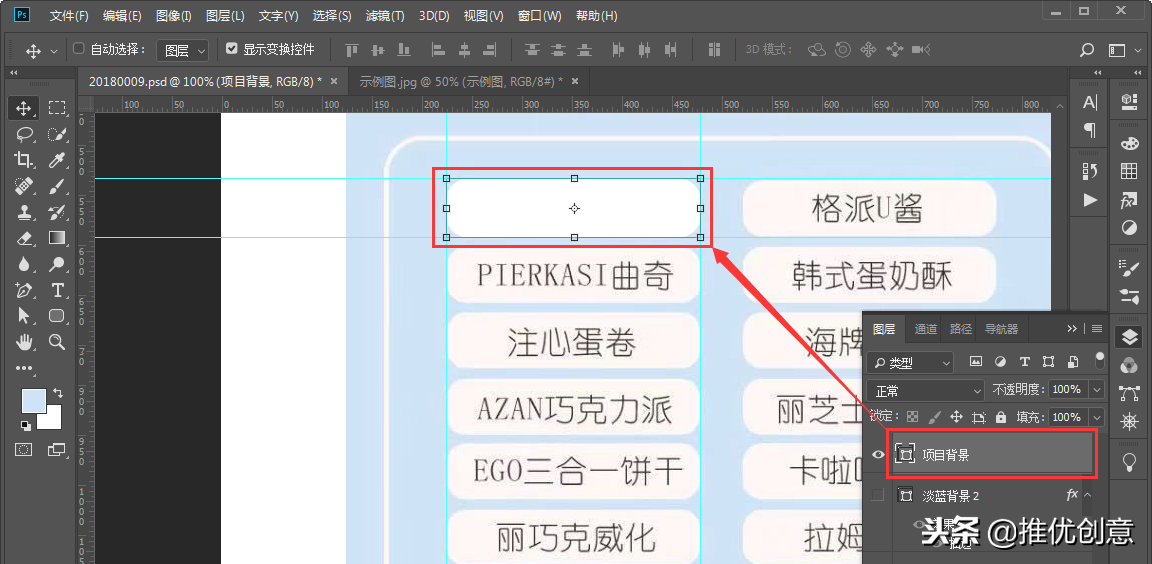1152x564 pixels.
Task: Choose the Lasso tool
Action: pos(24,134)
